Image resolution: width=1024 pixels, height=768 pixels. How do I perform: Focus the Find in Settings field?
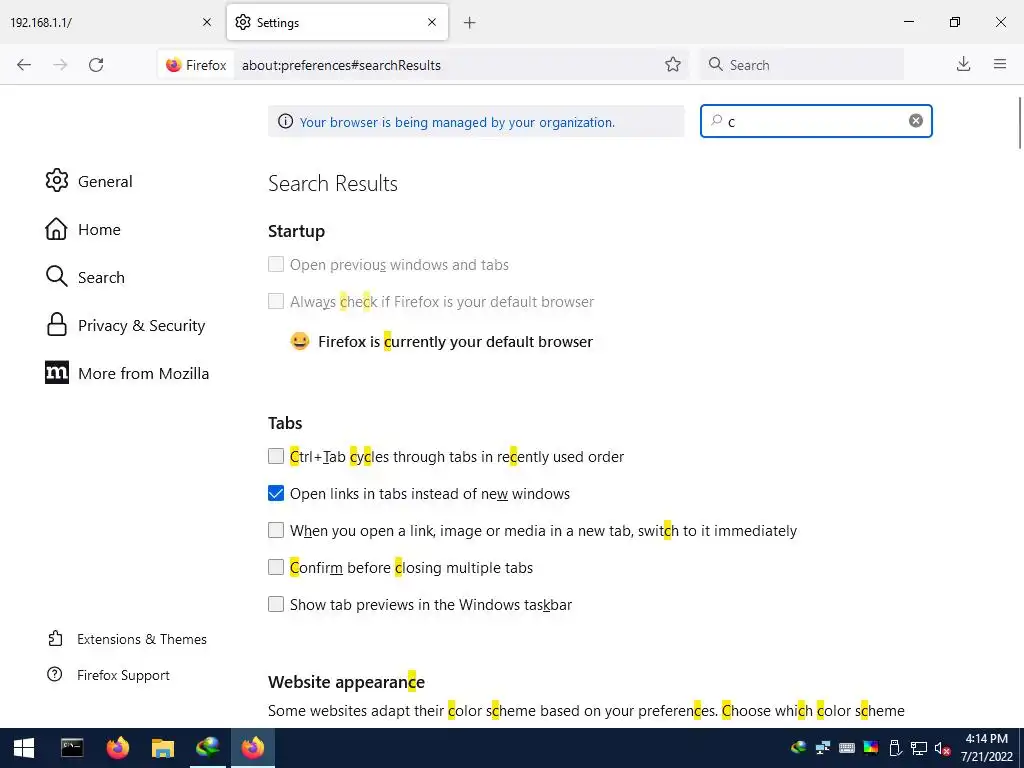tap(816, 121)
